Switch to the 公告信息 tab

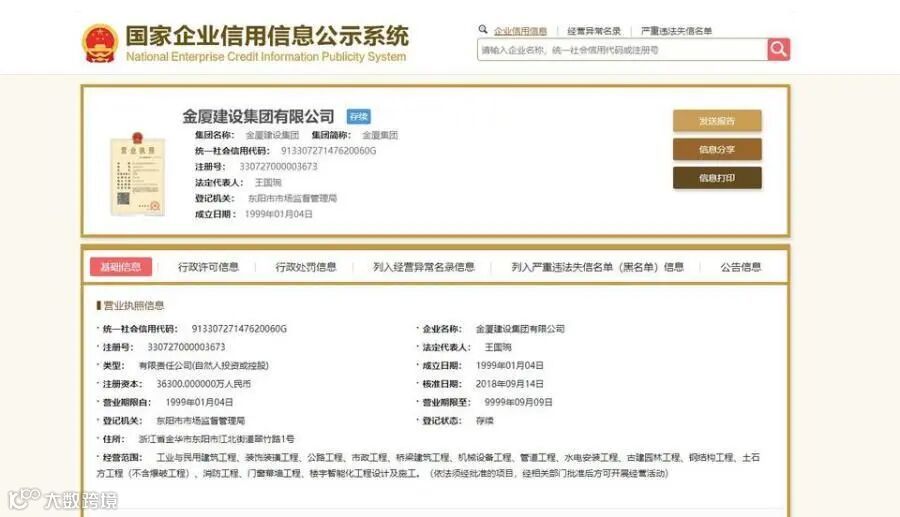[740, 267]
